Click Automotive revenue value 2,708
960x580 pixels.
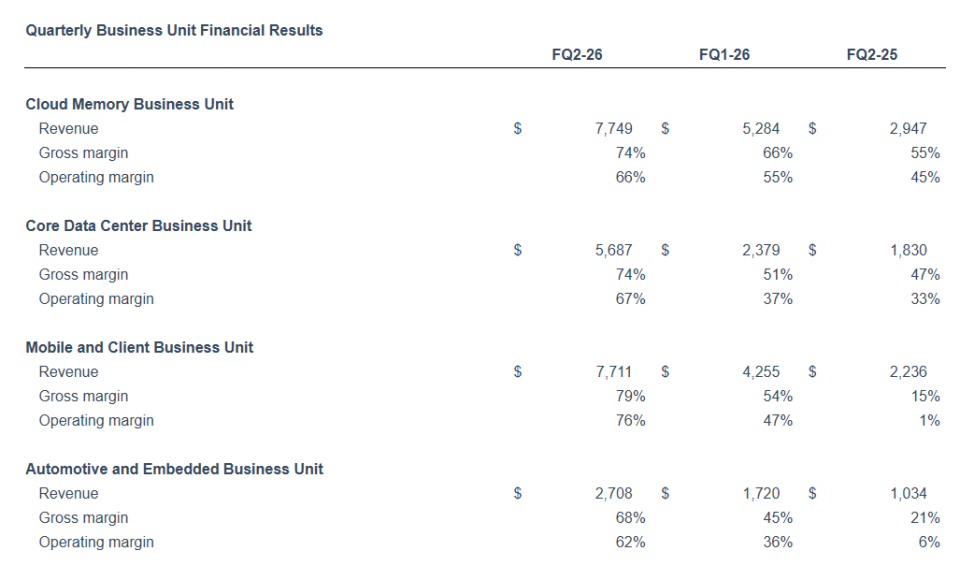(x=613, y=494)
